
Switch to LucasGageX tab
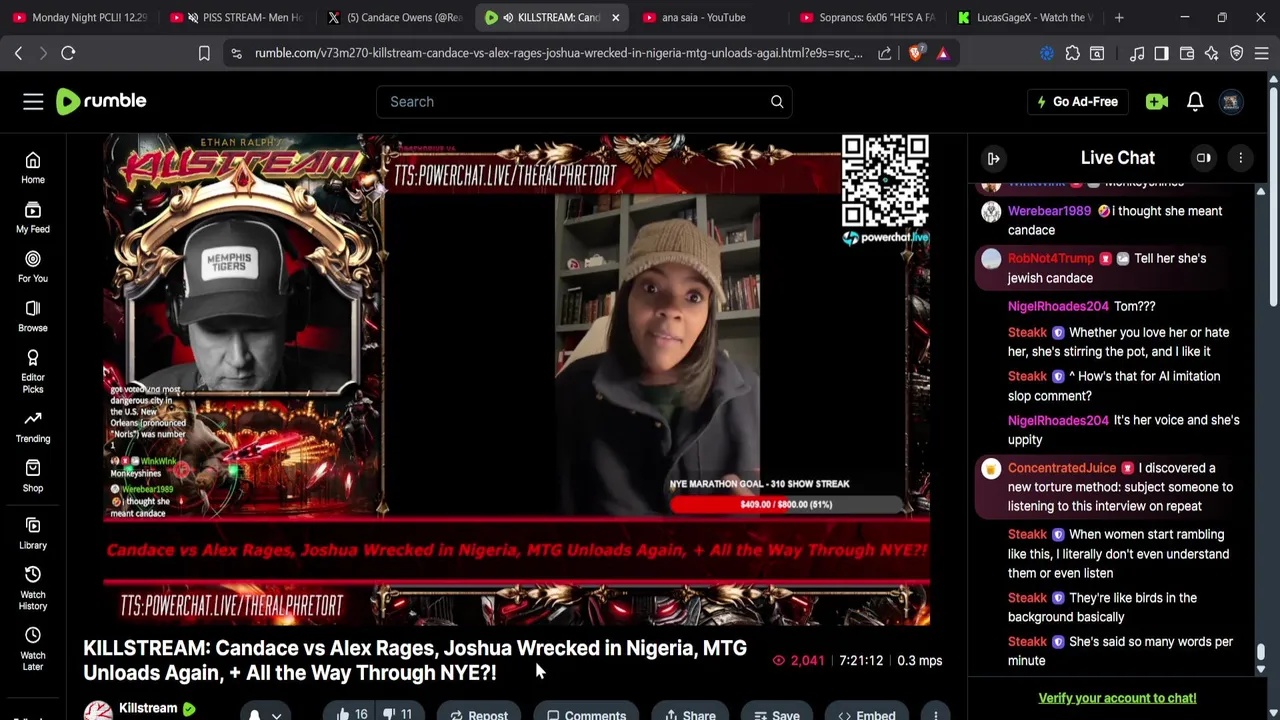1027,17
